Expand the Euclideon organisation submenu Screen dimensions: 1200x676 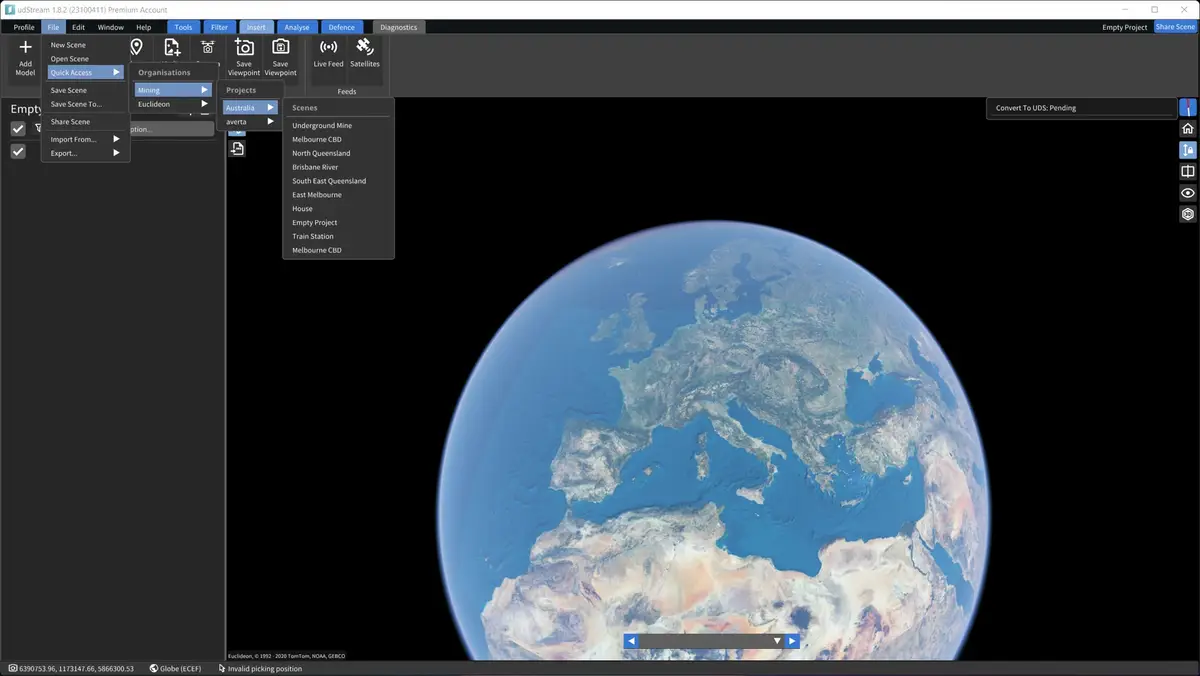point(173,104)
